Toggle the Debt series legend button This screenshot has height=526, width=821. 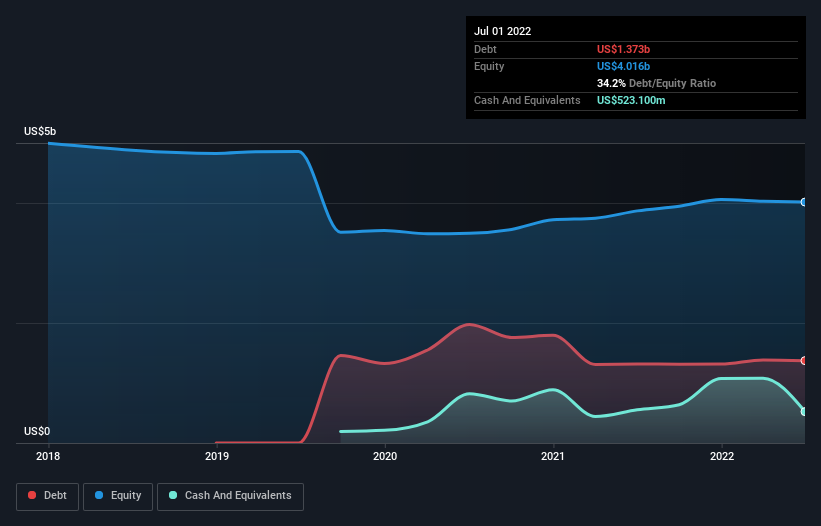click(x=47, y=496)
